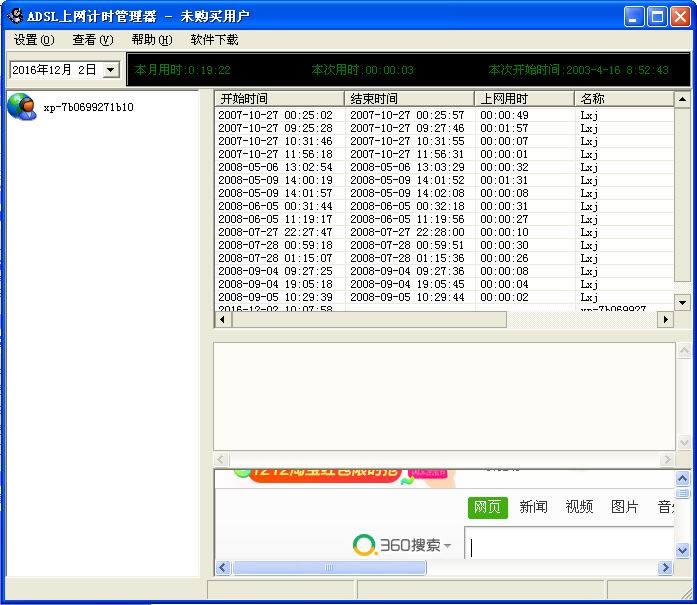Sort by the 结束时间 column header
This screenshot has height=605, width=697.
[409, 99]
